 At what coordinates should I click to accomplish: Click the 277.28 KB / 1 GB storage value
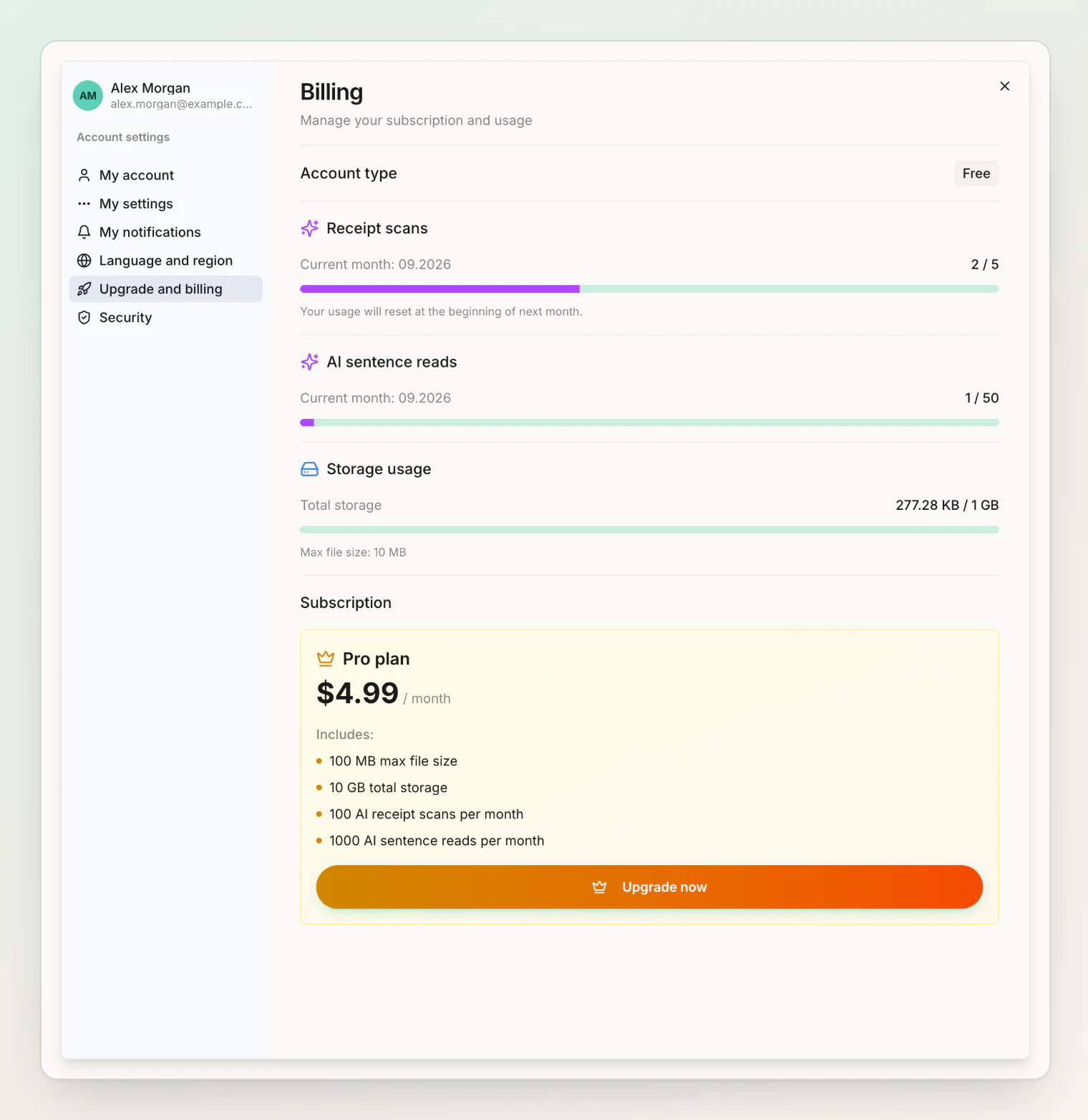[947, 505]
